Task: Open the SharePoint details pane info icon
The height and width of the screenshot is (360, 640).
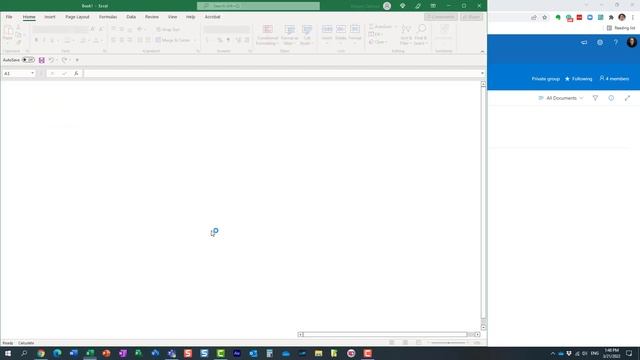Action: point(611,98)
